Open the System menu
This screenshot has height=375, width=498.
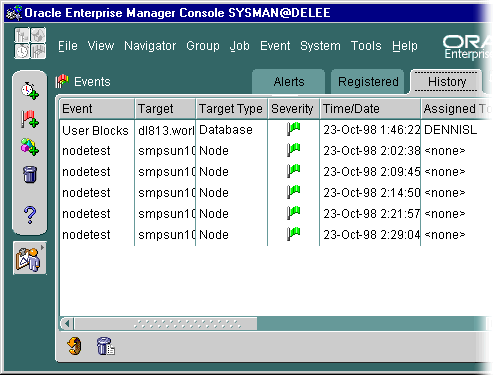(x=320, y=46)
